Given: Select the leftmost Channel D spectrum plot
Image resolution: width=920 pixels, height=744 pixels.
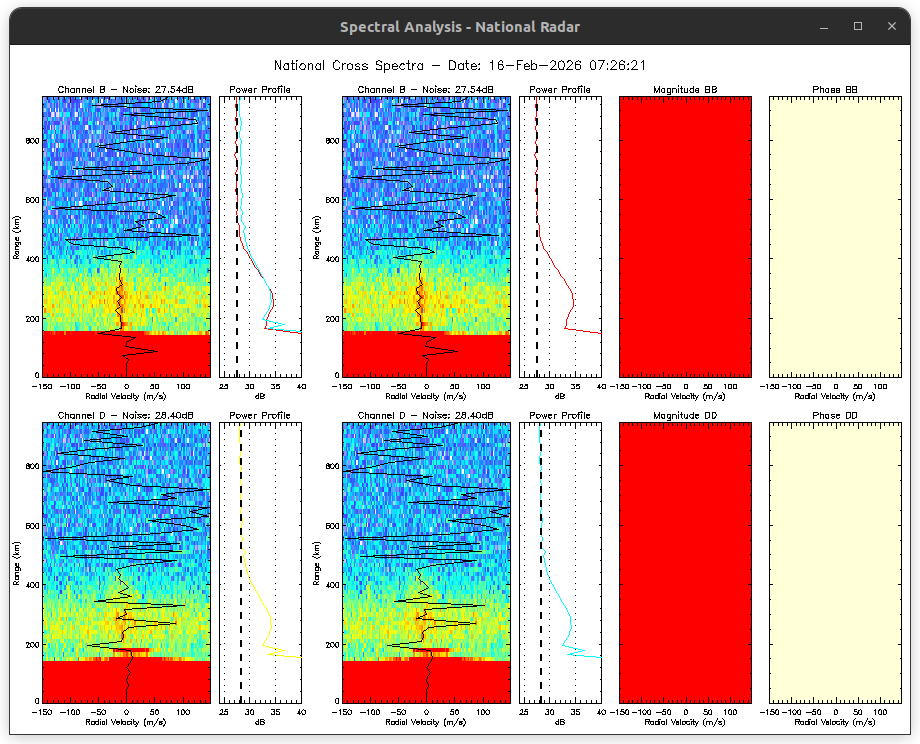Looking at the screenshot, I should click(126, 561).
